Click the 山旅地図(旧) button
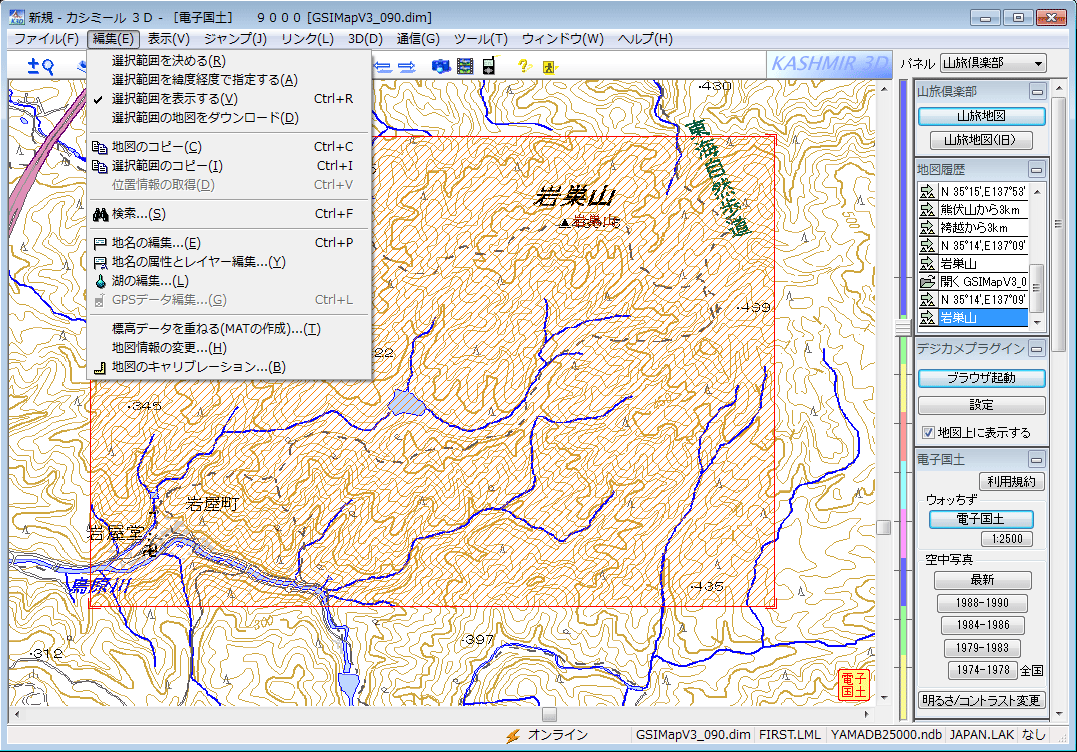Viewport: 1077px width, 752px height. point(982,140)
